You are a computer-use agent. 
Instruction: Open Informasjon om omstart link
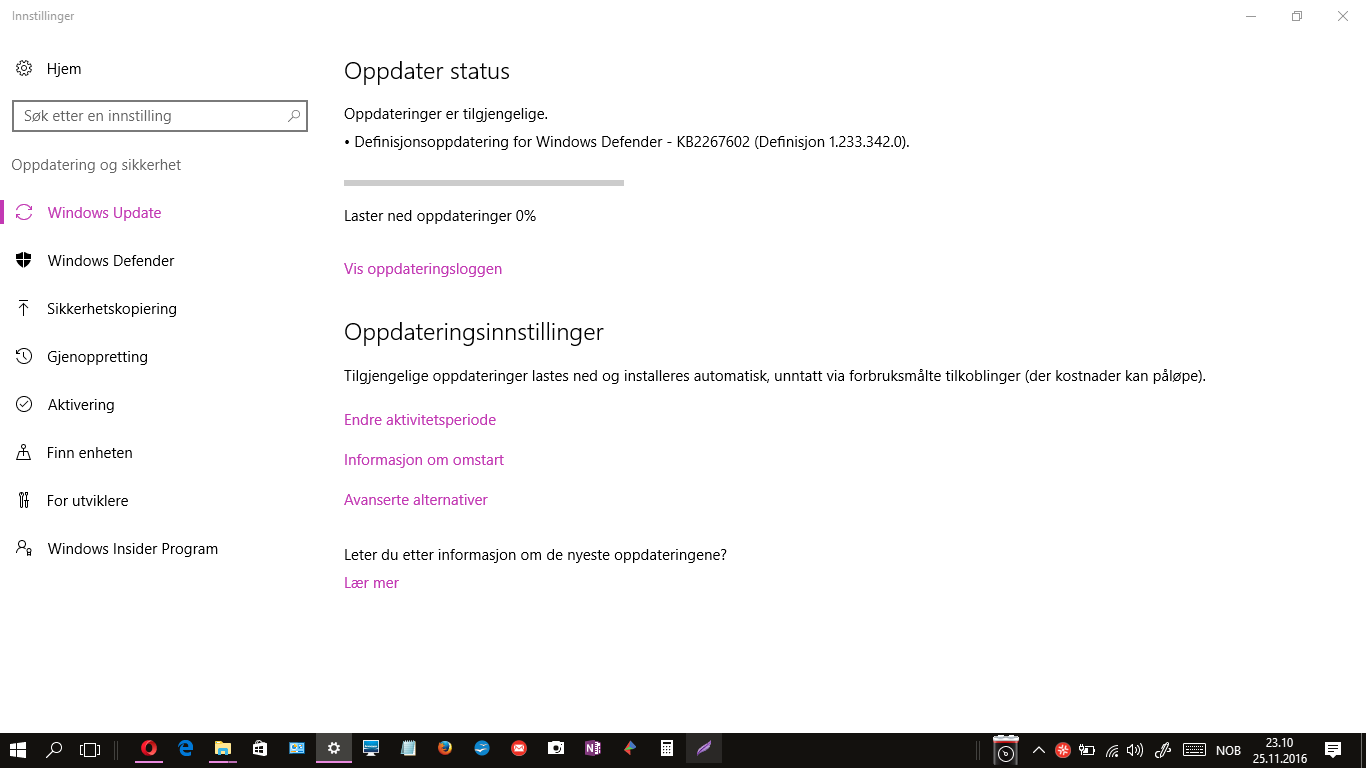tap(424, 460)
